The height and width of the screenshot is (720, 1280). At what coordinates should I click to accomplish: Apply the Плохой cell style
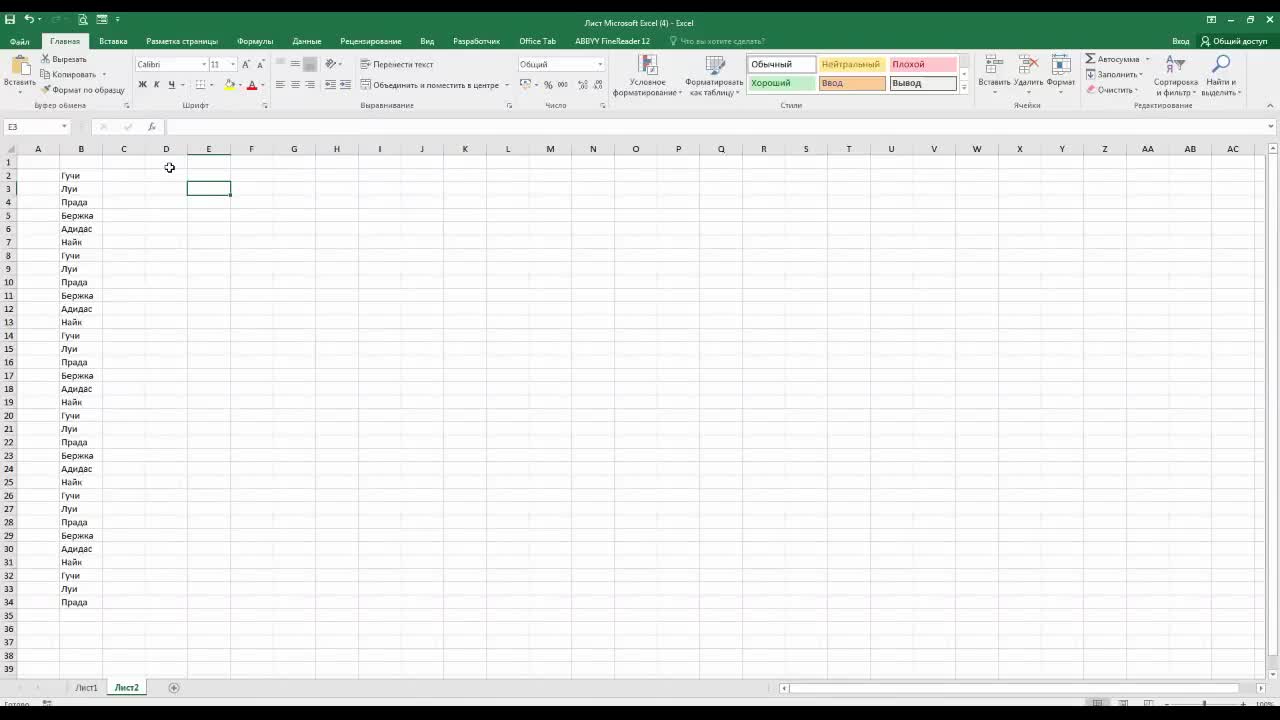pyautogui.click(x=922, y=64)
